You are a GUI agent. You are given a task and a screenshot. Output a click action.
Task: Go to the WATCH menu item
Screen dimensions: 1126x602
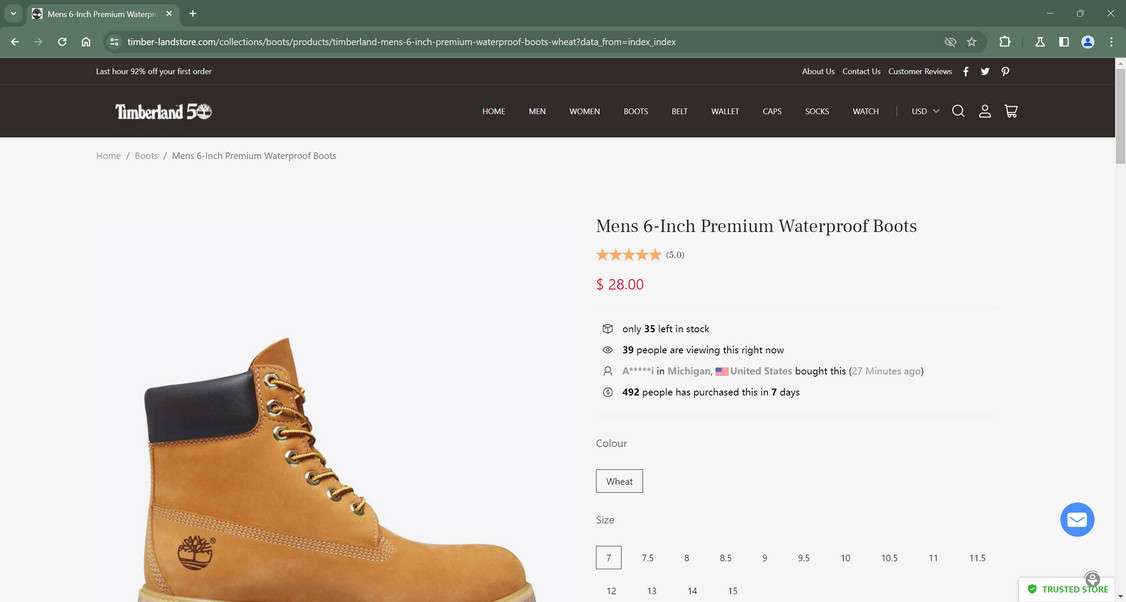tap(866, 111)
